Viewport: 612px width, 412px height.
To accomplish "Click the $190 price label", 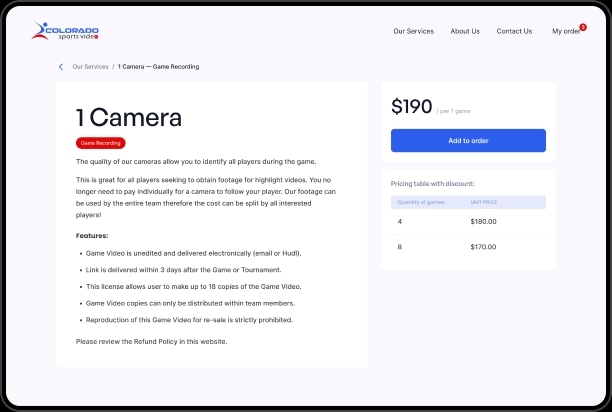I will (411, 107).
